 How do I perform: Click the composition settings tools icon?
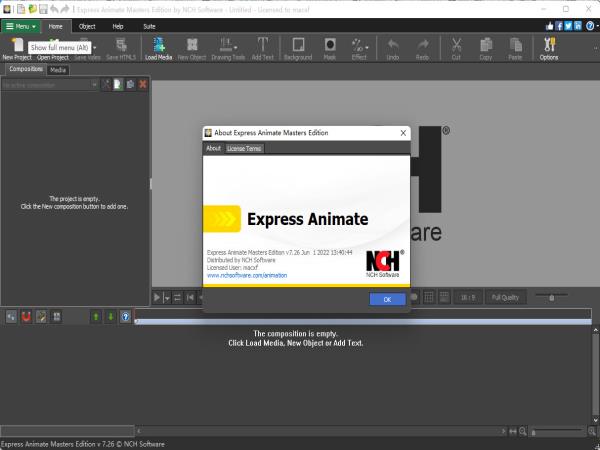click(106, 84)
